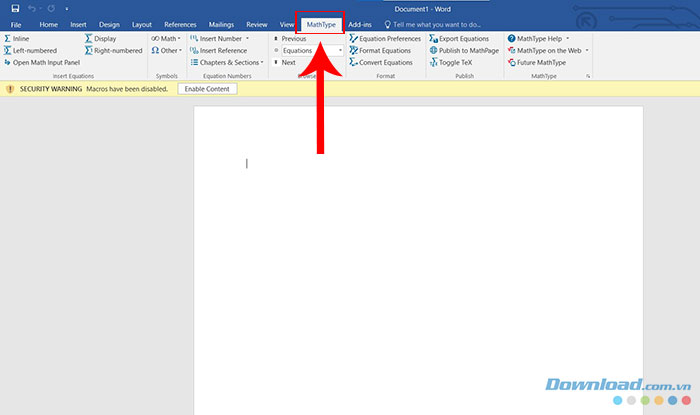Open the Equations browse combo box
Image resolution: width=700 pixels, height=415 pixels.
click(311, 50)
